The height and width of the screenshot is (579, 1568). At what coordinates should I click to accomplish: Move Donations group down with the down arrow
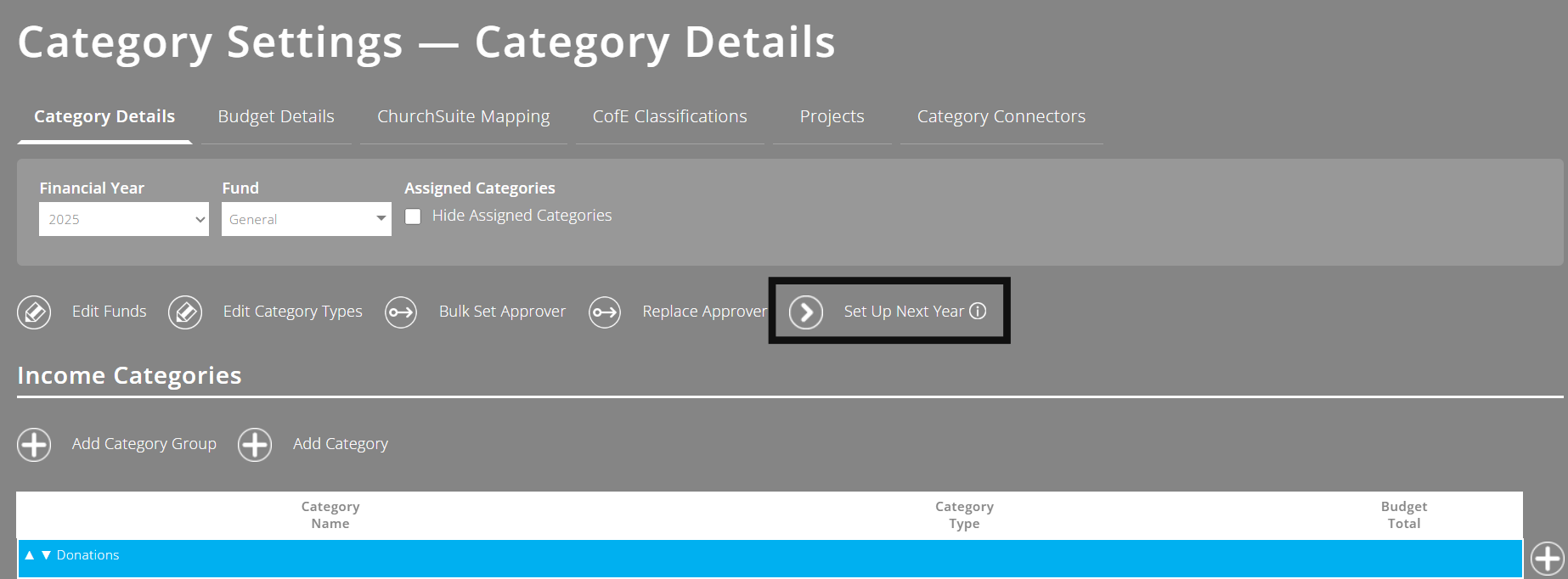coord(47,555)
